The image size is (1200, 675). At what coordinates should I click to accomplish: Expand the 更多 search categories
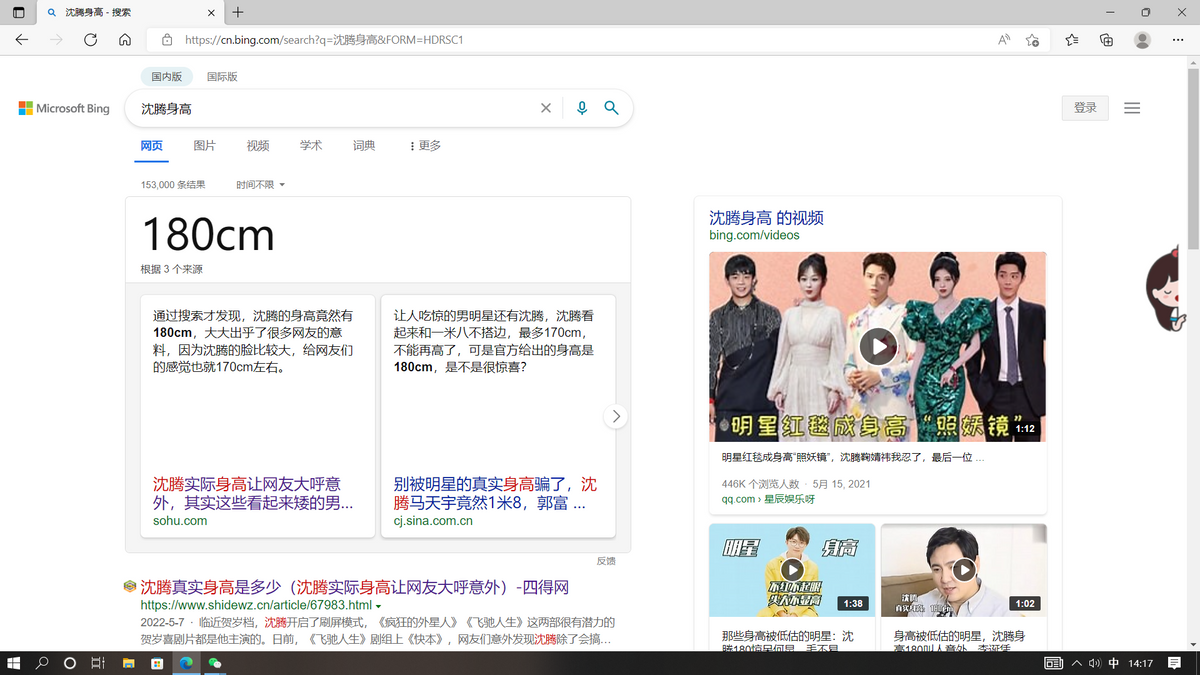pyautogui.click(x=426, y=146)
